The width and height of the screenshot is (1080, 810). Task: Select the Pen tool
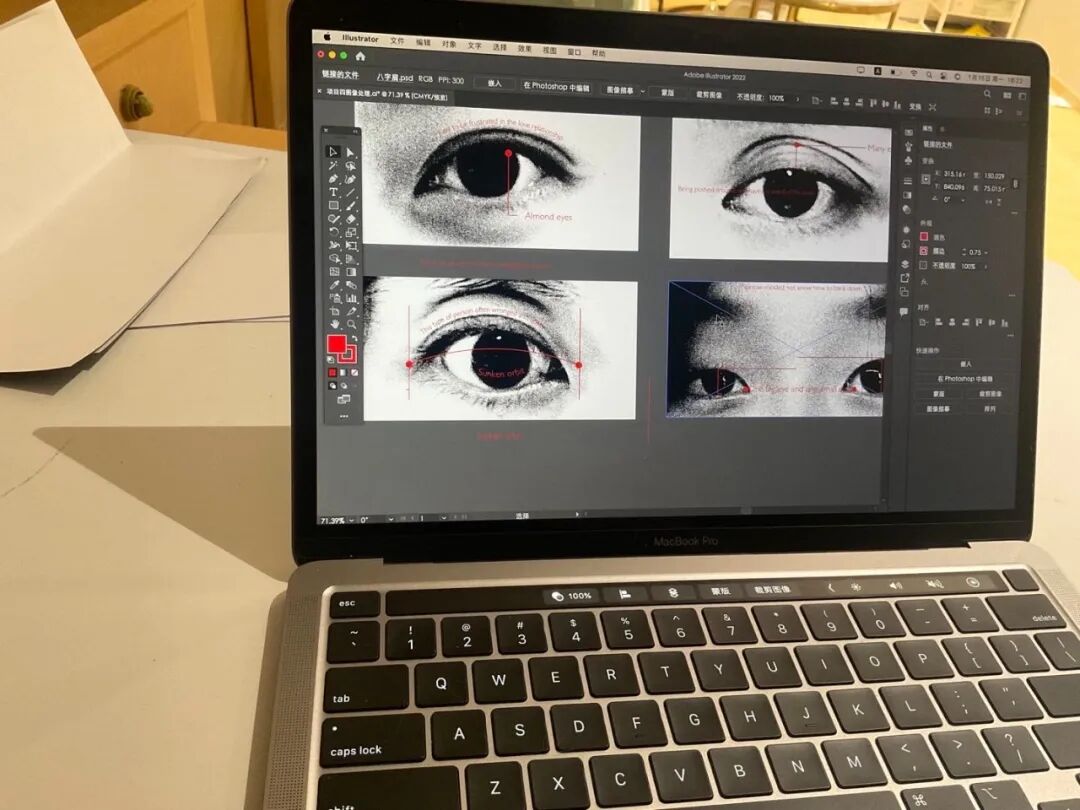coord(333,178)
